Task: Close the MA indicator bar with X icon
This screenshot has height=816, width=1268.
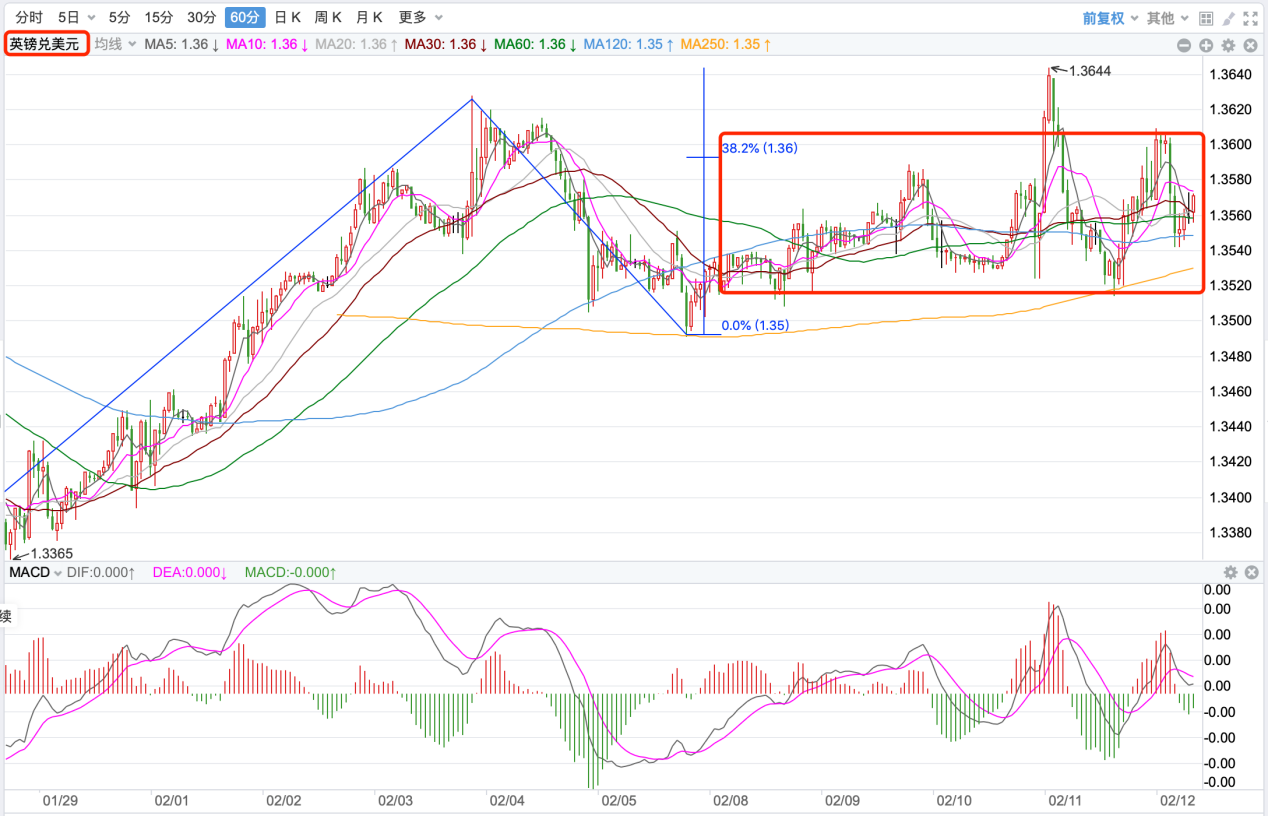Action: 1250,45
